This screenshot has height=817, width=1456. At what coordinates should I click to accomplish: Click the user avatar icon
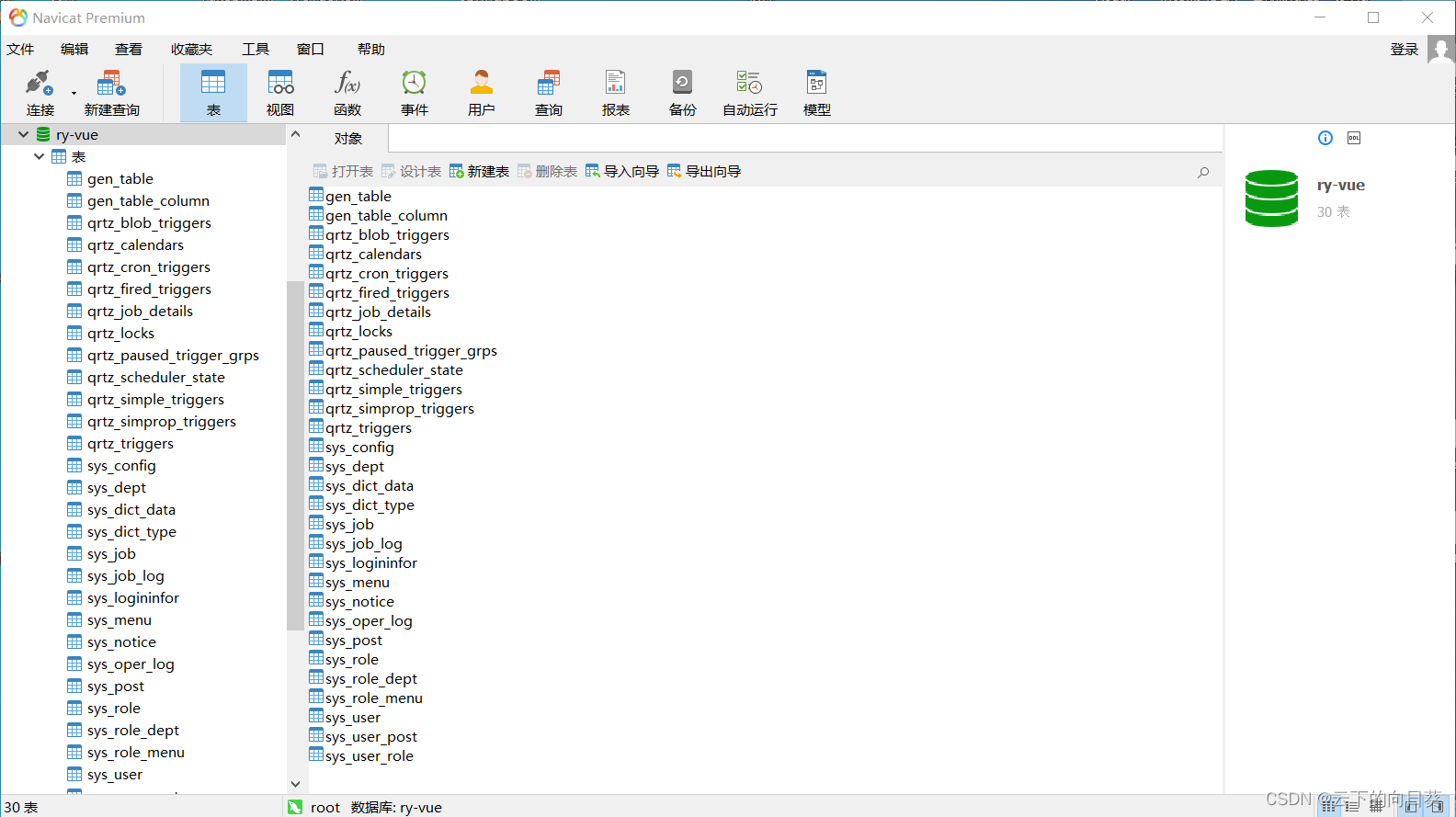[x=1441, y=50]
